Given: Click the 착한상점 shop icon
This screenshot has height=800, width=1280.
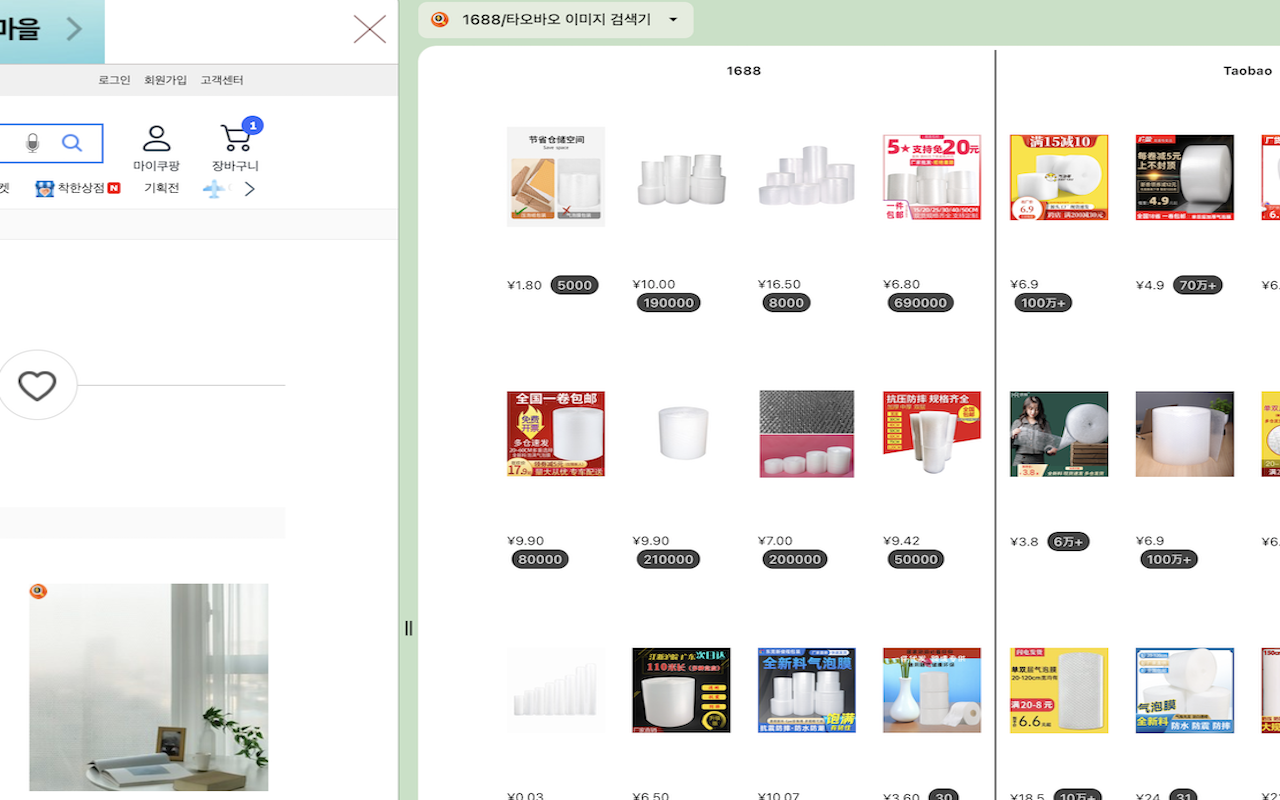Looking at the screenshot, I should coord(44,188).
